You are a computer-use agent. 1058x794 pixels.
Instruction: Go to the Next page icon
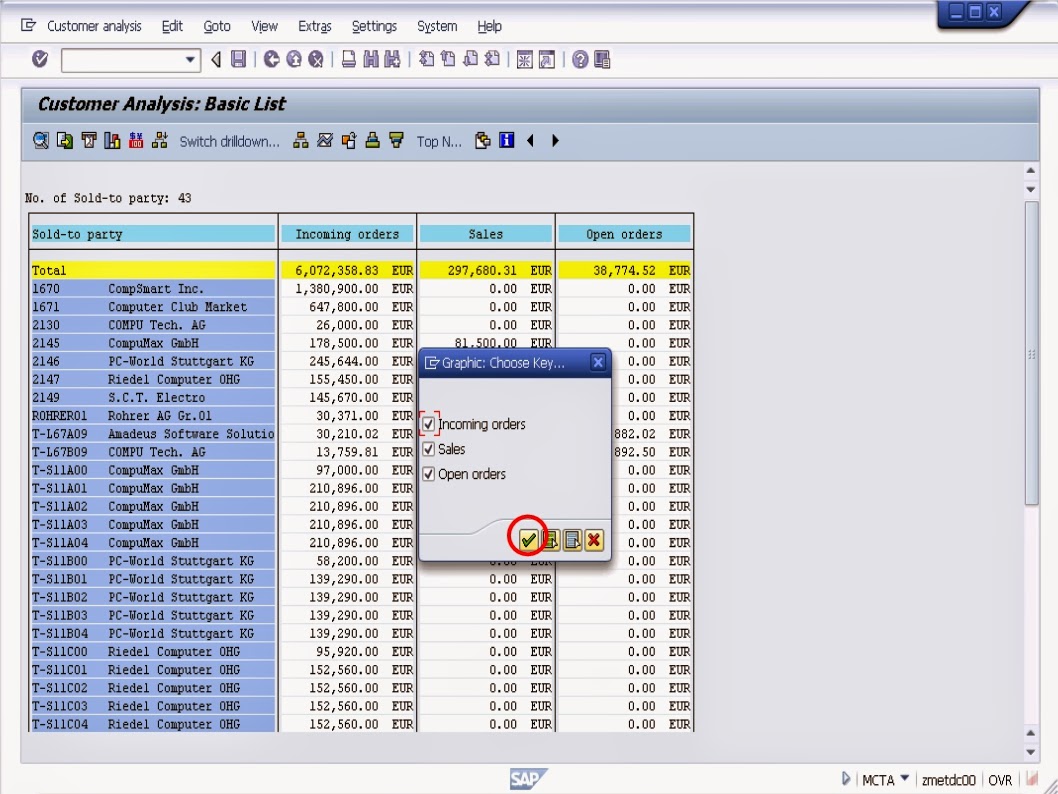[x=470, y=59]
